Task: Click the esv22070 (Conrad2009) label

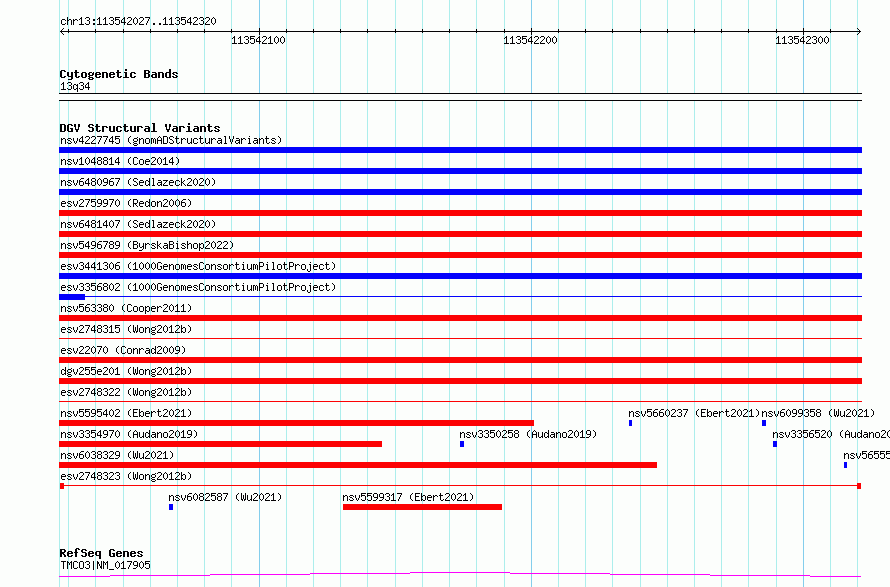Action: [123, 350]
